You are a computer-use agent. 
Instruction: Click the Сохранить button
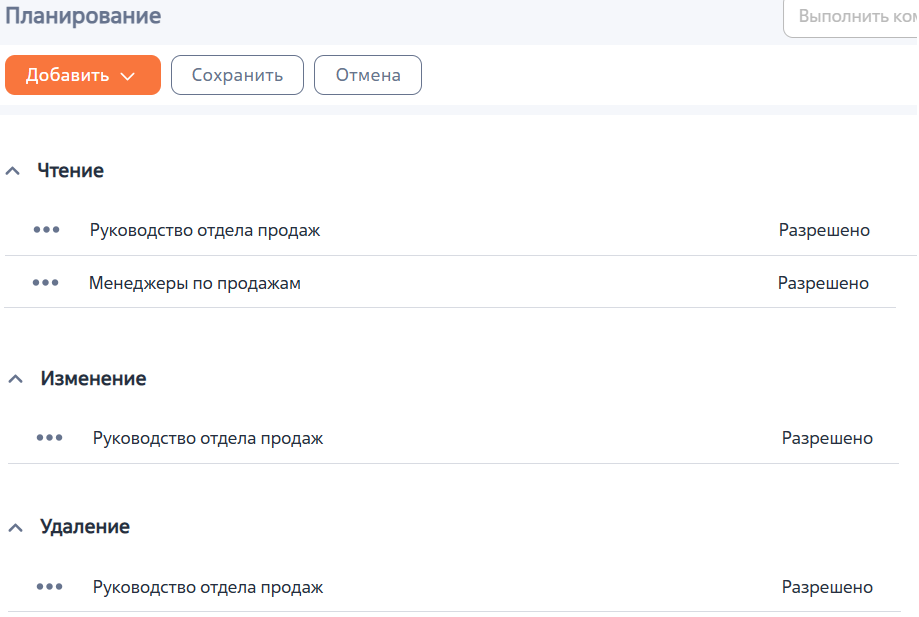(x=237, y=74)
